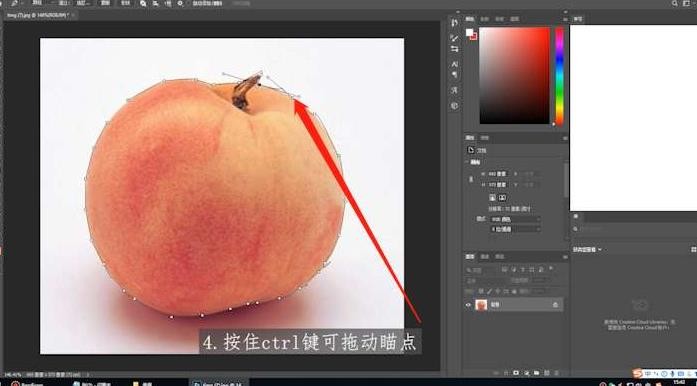Click the Sogou input method icon
Screen dimensions: 697x386
click(x=638, y=374)
